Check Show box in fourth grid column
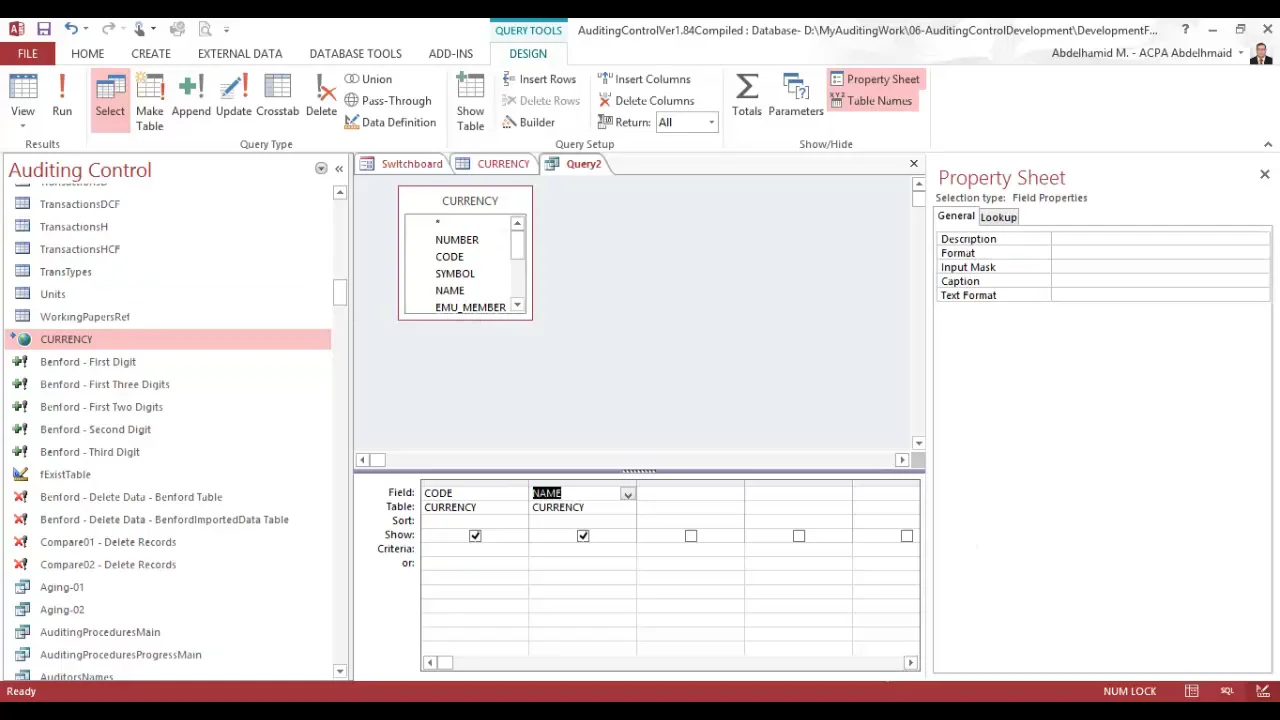 click(x=799, y=536)
